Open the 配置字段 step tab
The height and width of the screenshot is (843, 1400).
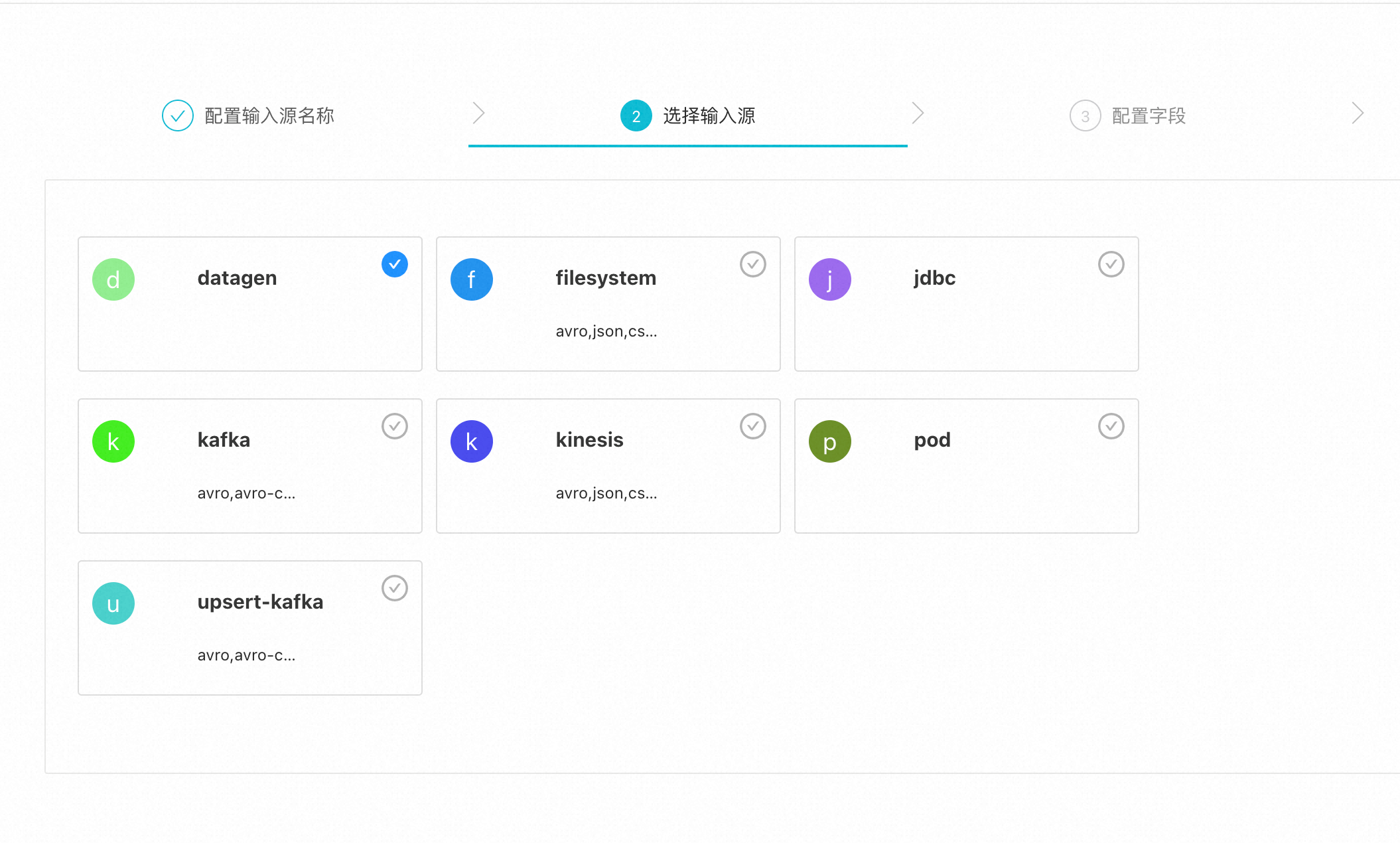pos(1149,116)
